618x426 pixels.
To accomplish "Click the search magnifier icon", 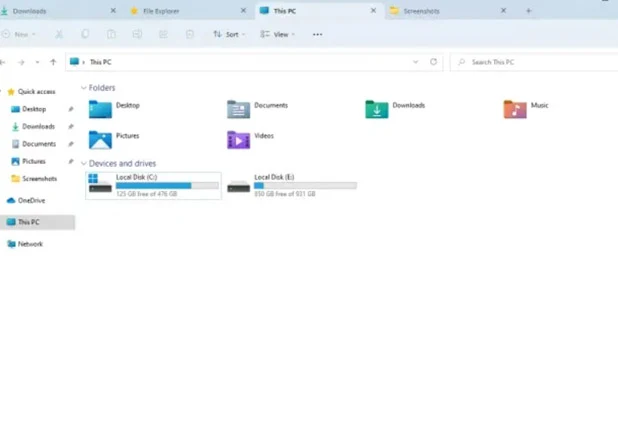I will coord(462,62).
